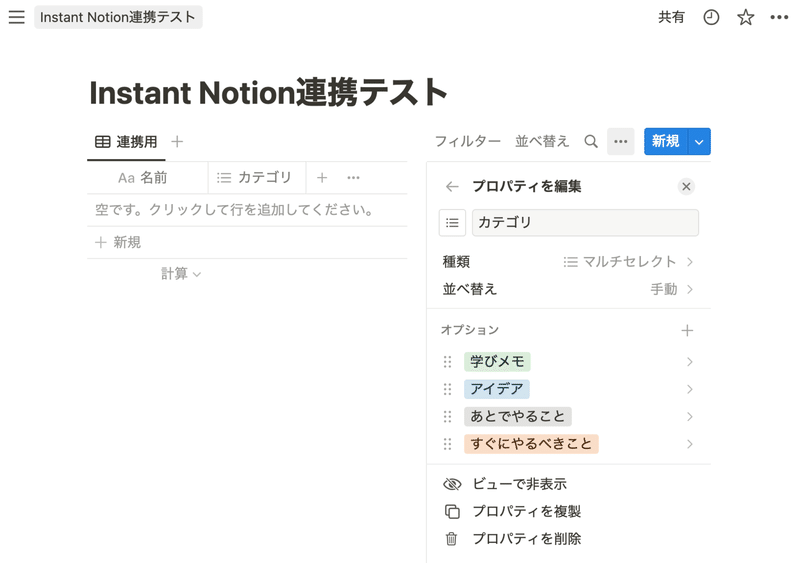Expand アイデア option chevron
Screen dimensions: 800x563
[689, 389]
